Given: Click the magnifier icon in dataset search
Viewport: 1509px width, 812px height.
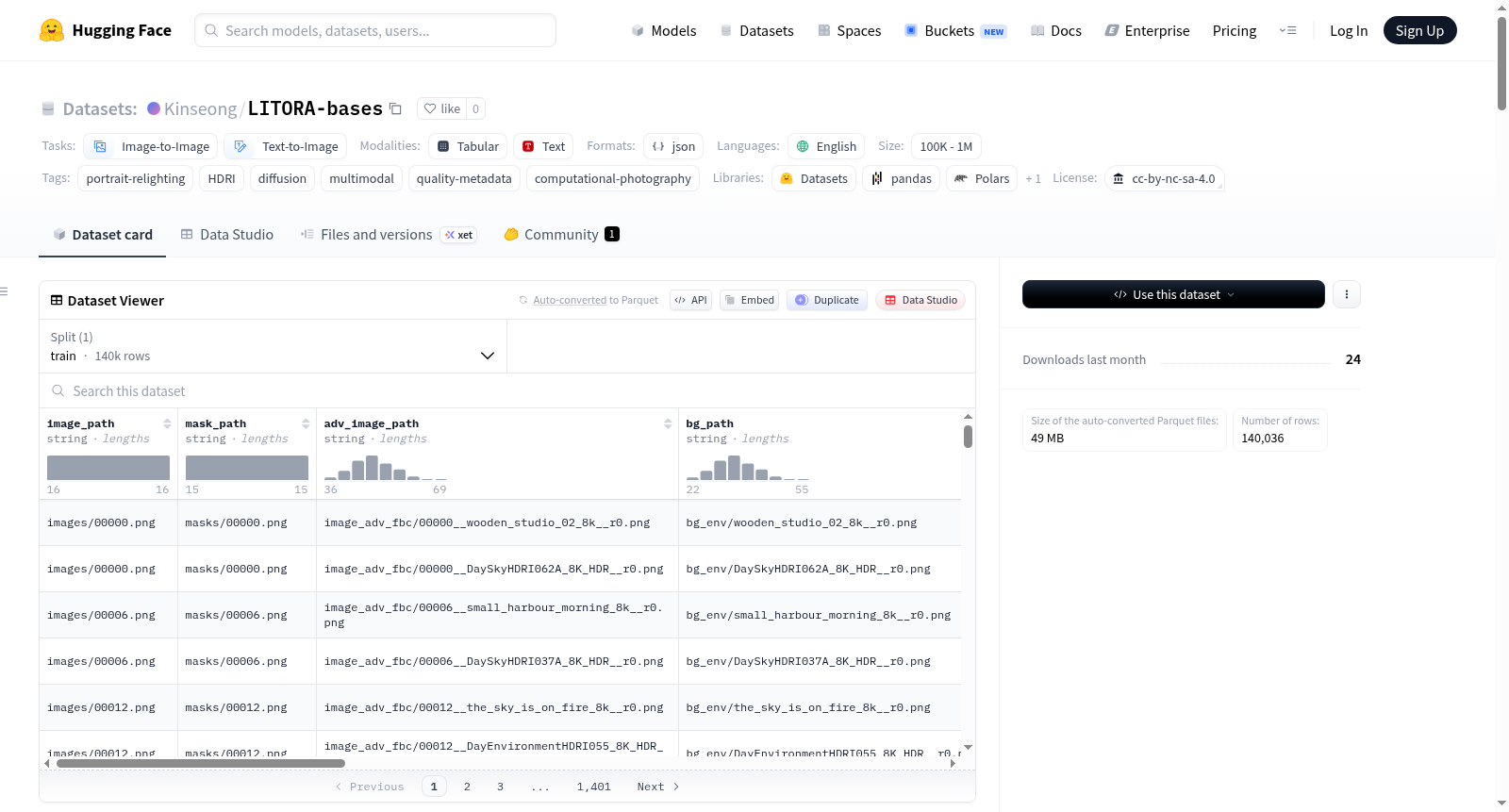Looking at the screenshot, I should pos(58,390).
